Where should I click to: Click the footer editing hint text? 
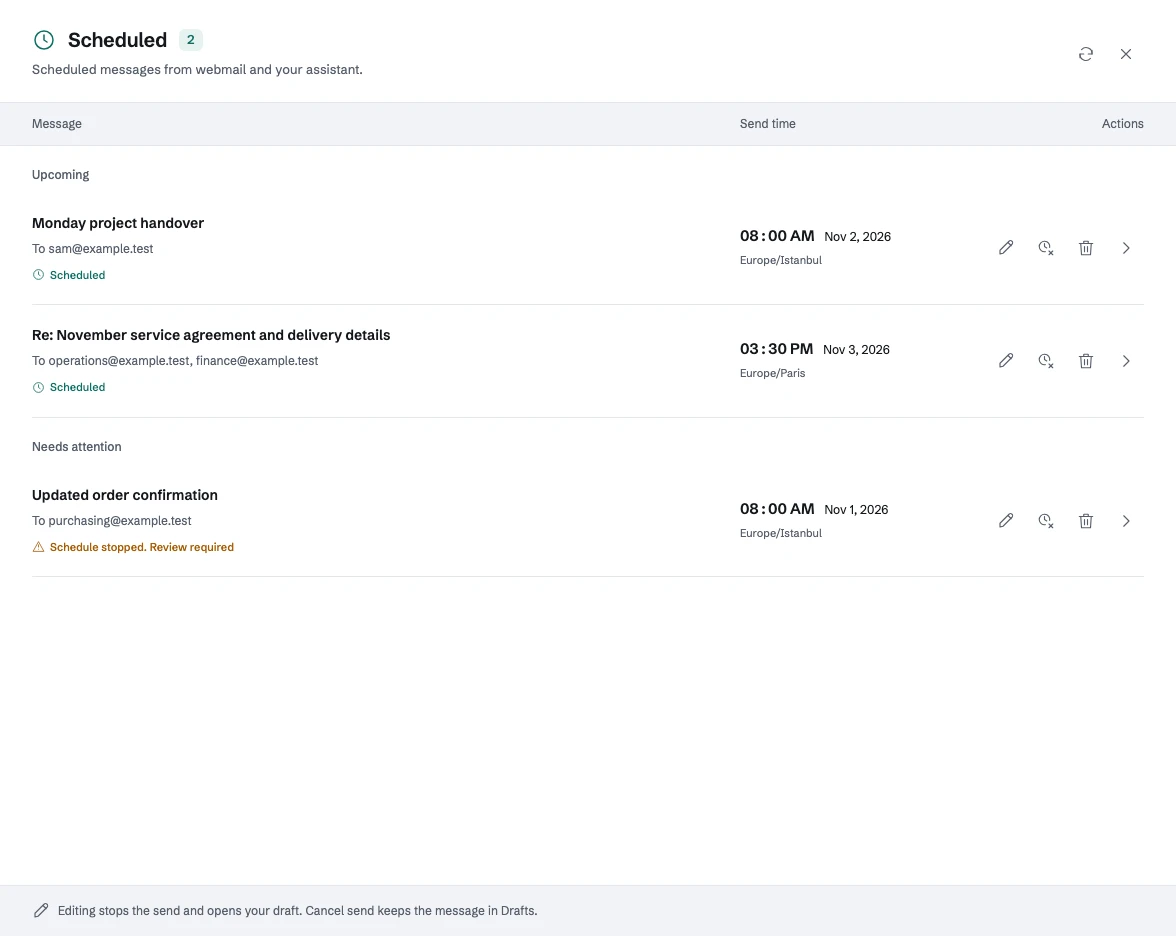298,910
